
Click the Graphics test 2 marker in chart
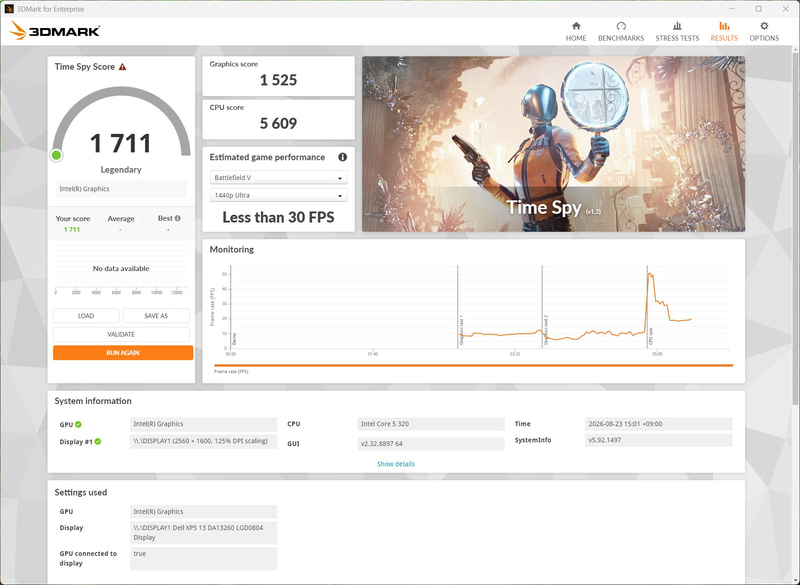pyautogui.click(x=545, y=330)
